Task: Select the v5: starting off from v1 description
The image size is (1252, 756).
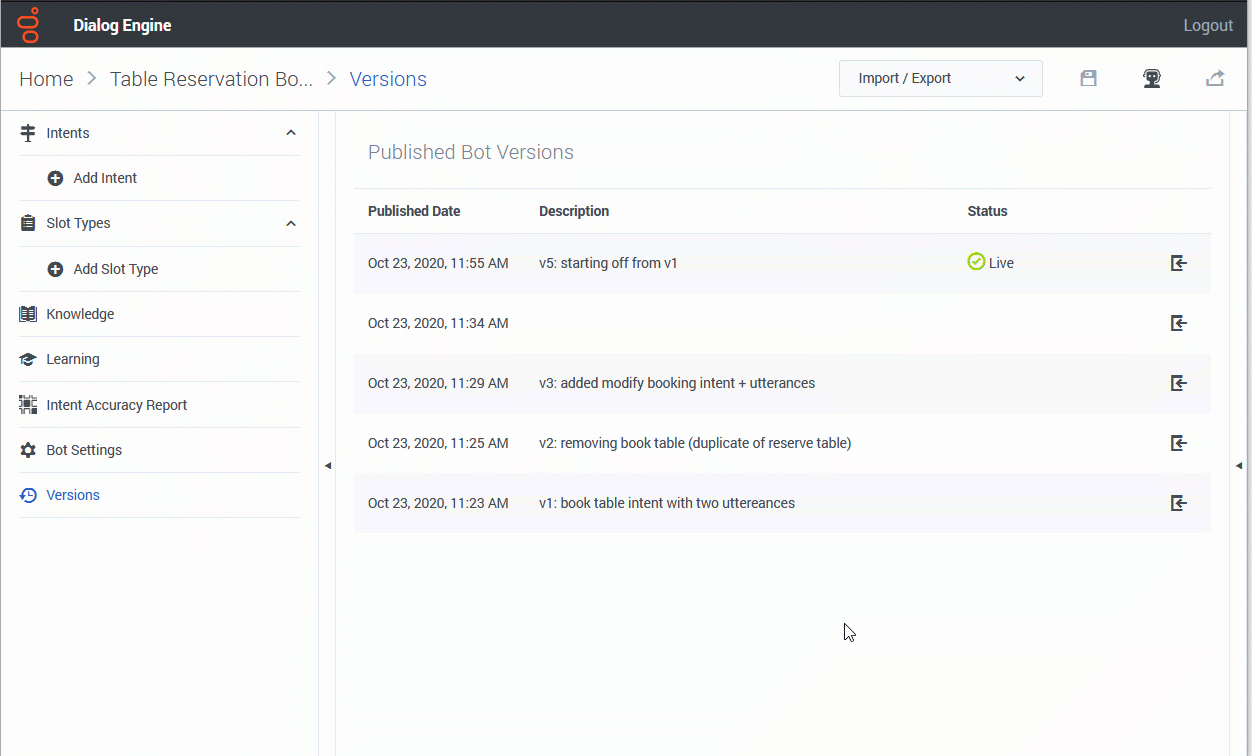Action: click(608, 263)
